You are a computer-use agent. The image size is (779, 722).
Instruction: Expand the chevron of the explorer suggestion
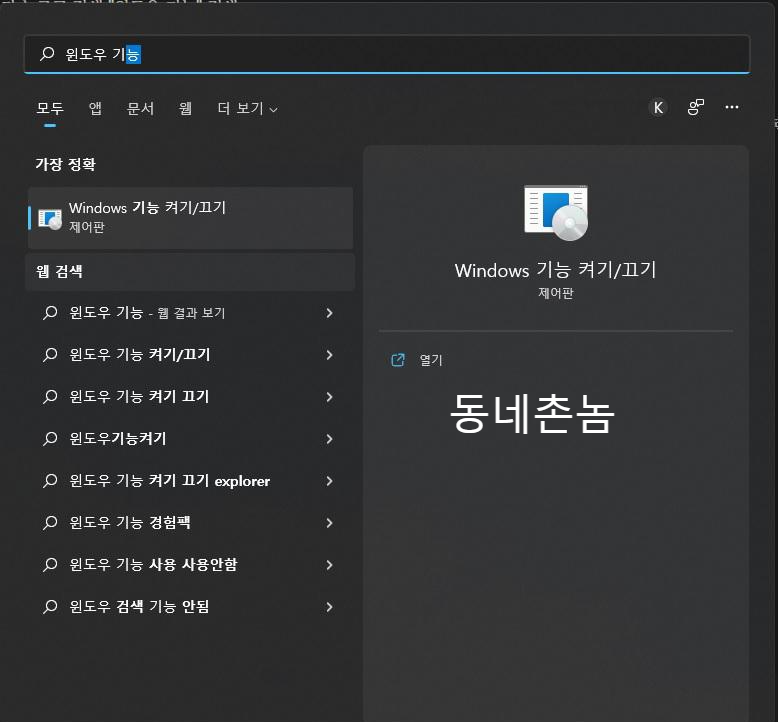pos(329,481)
